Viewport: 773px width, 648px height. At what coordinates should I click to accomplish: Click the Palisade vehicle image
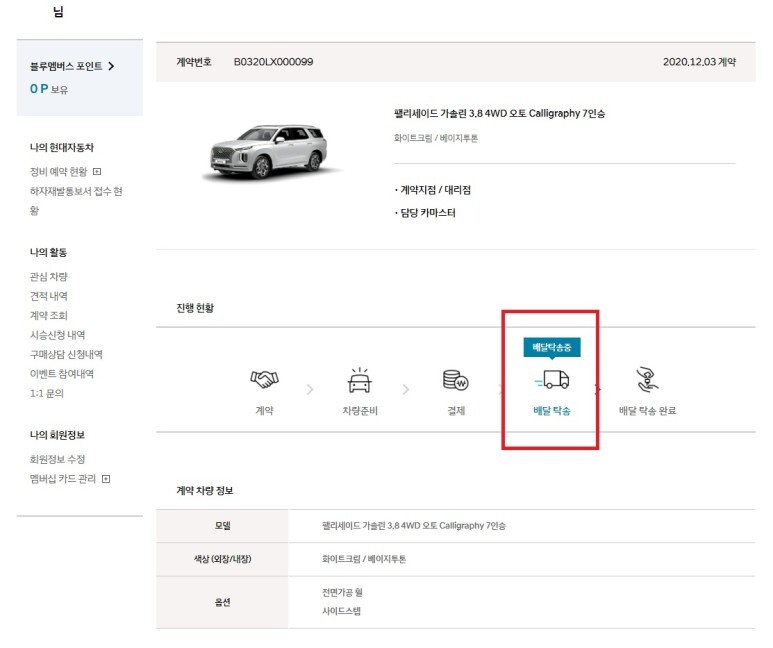tap(270, 151)
